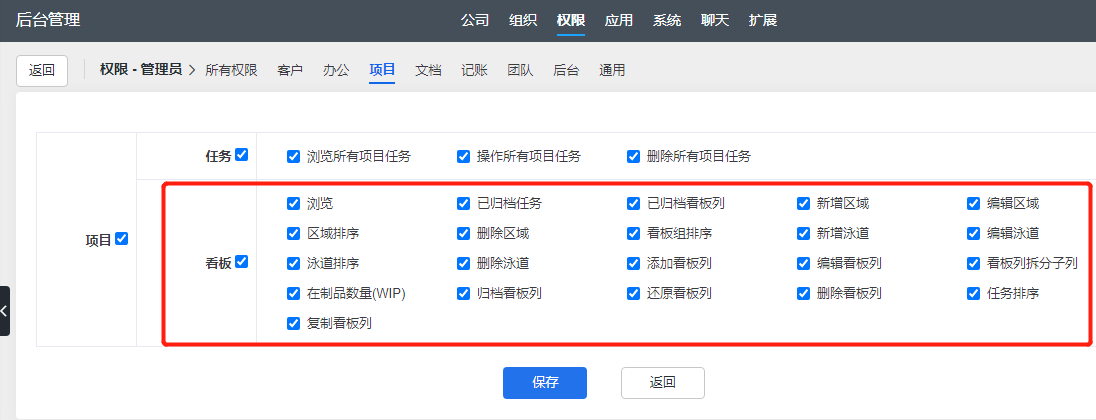Image resolution: width=1096 pixels, height=420 pixels.
Task: Toggle the 删除所有项目任务 checkbox
Action: [x=633, y=156]
